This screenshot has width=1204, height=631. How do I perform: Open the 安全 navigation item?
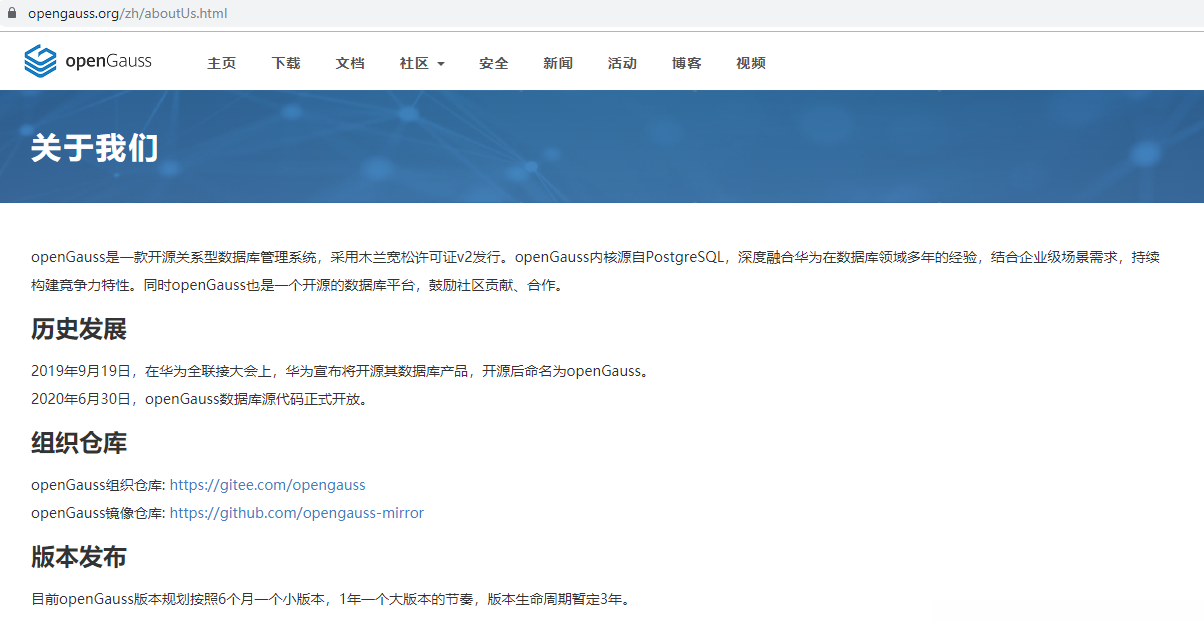494,63
